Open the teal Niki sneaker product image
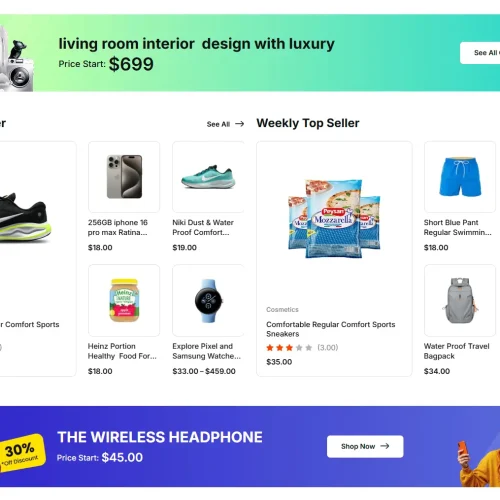 (208, 177)
